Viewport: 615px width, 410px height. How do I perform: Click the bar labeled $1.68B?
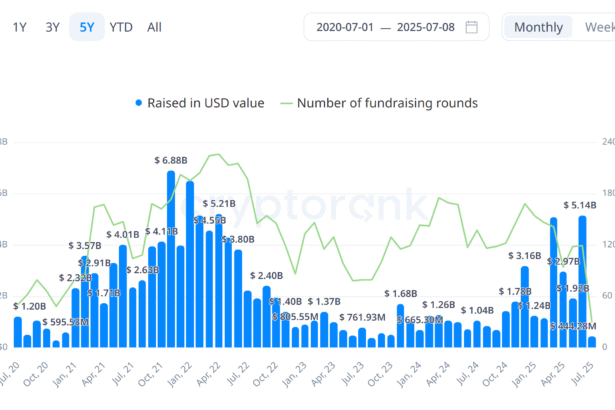400,325
